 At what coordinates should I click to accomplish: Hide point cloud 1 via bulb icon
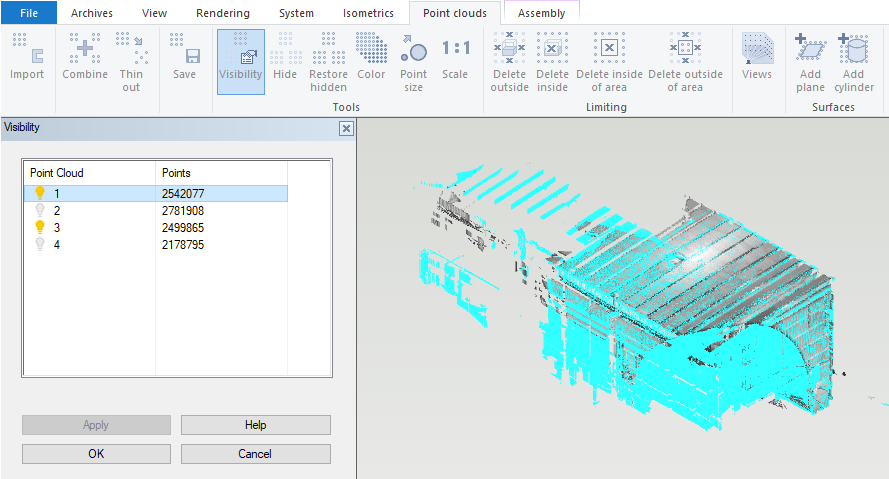point(40,193)
